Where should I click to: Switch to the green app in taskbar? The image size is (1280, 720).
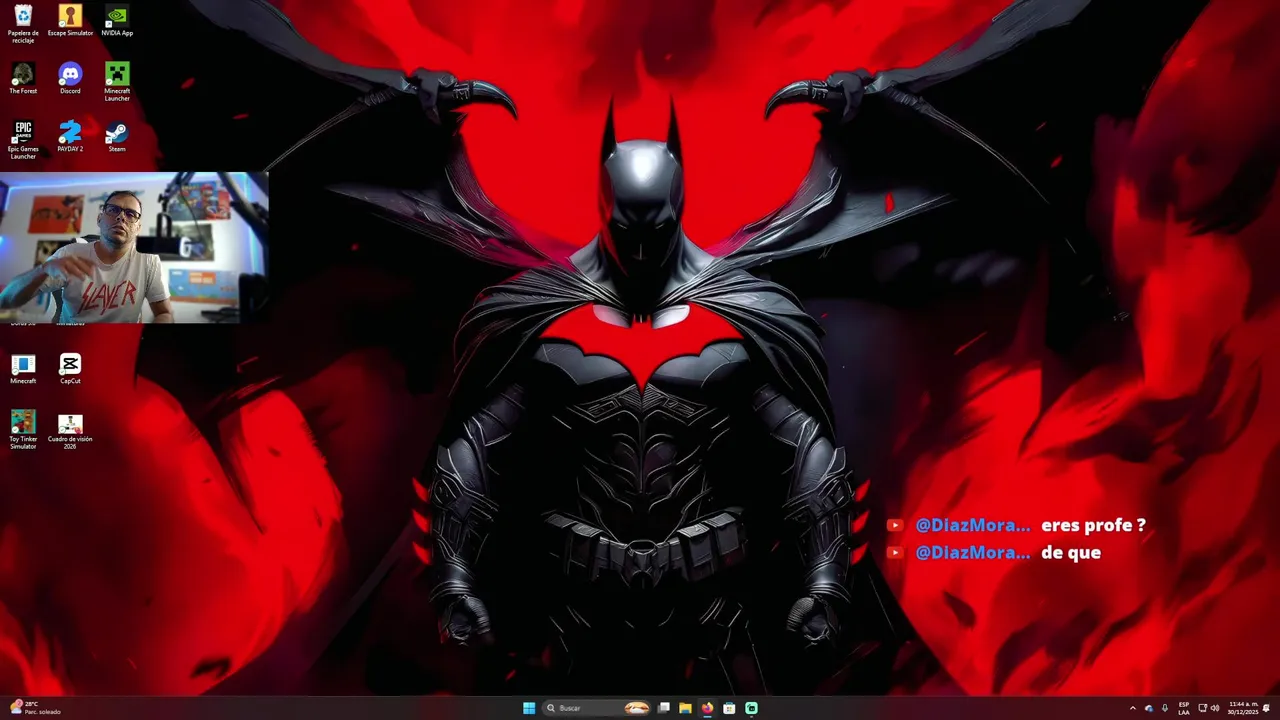pos(751,708)
